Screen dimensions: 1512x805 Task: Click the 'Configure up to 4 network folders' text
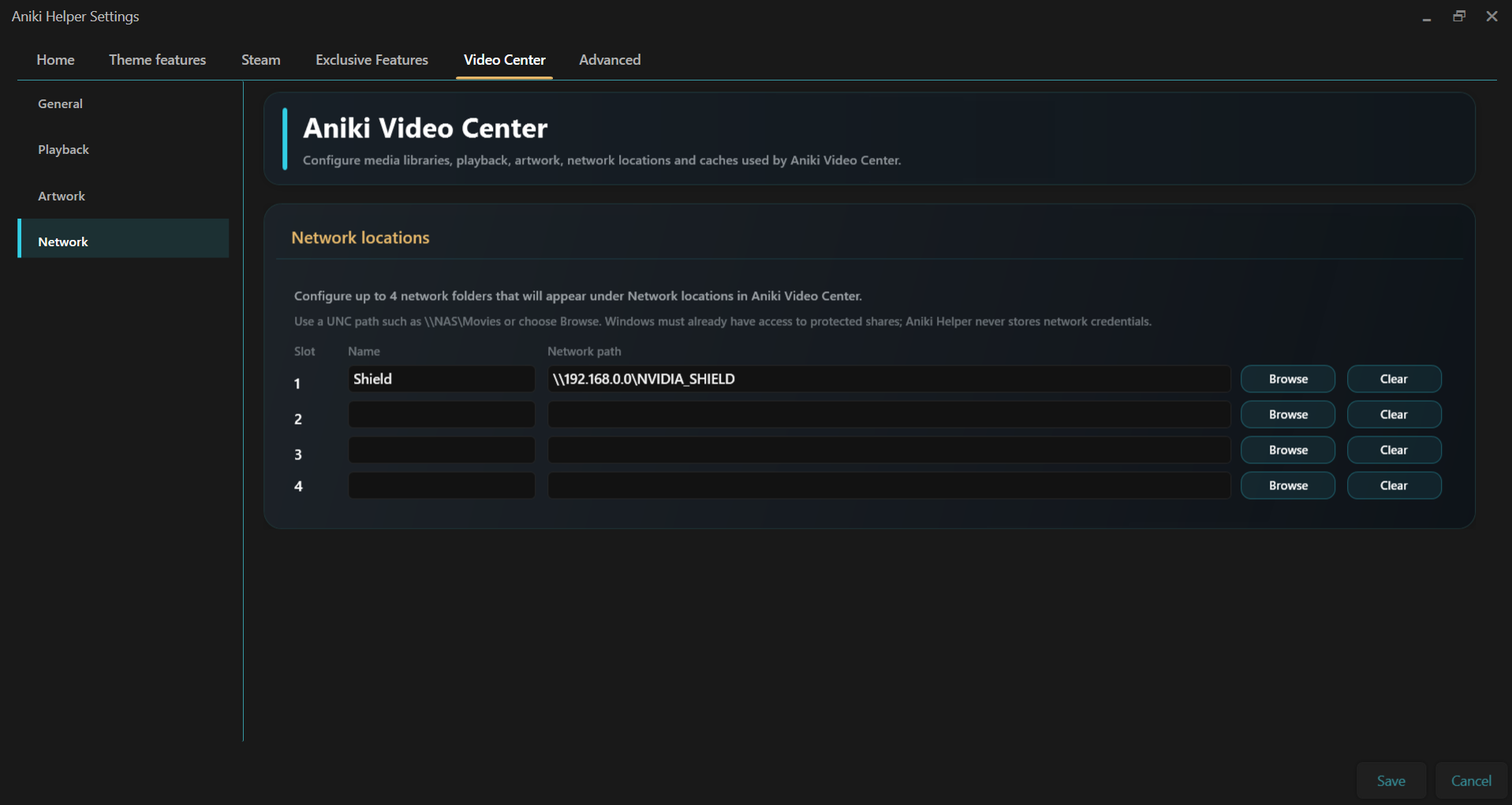click(x=578, y=296)
